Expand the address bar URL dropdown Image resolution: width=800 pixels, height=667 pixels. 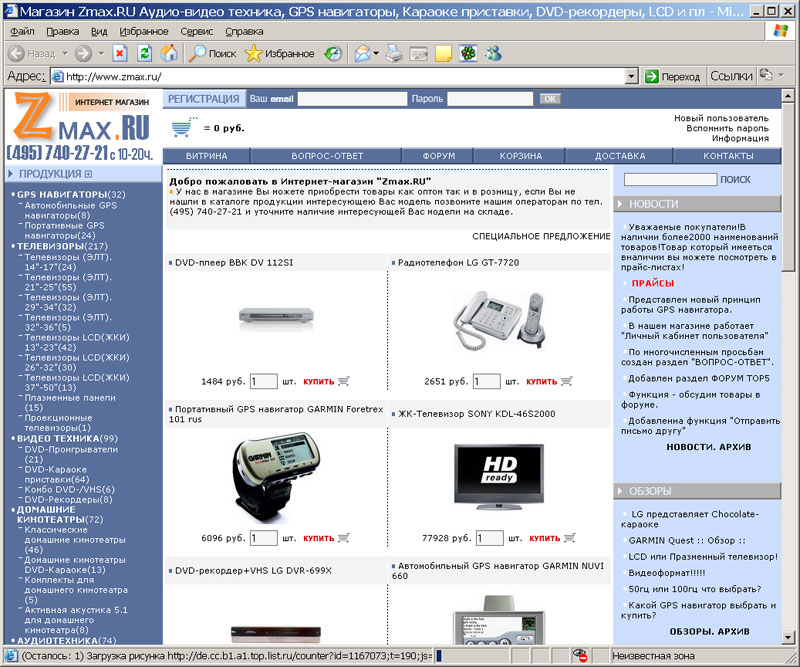click(632, 77)
